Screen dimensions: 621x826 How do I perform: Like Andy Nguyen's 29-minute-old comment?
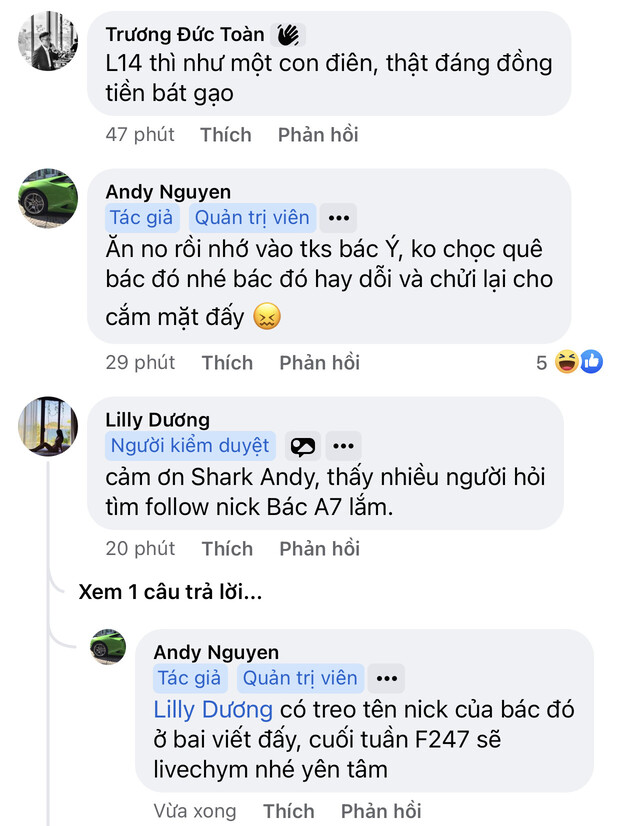pyautogui.click(x=226, y=362)
